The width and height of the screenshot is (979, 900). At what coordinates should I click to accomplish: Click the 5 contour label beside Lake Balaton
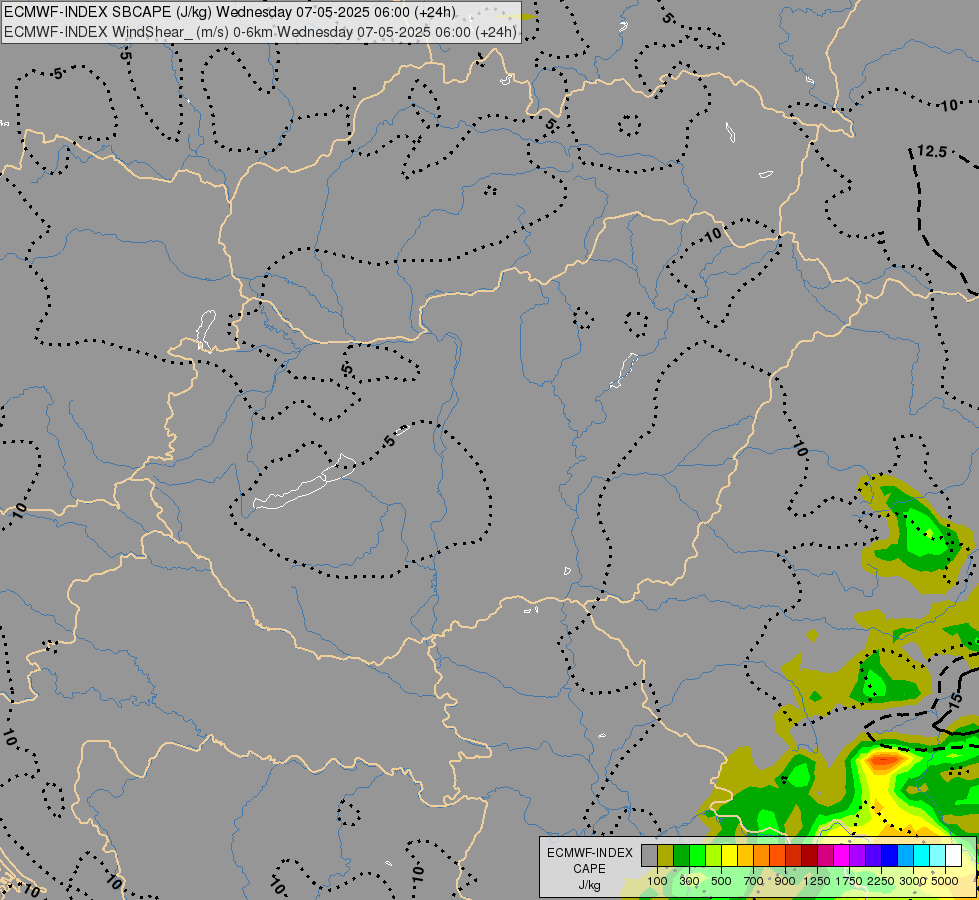tap(390, 442)
